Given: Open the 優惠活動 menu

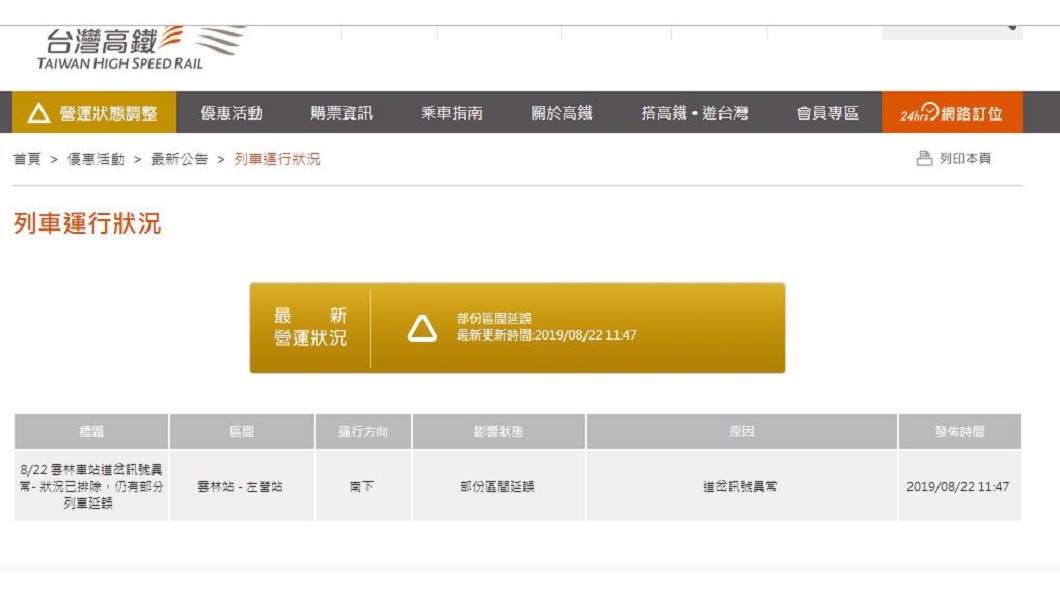Looking at the screenshot, I should 231,113.
